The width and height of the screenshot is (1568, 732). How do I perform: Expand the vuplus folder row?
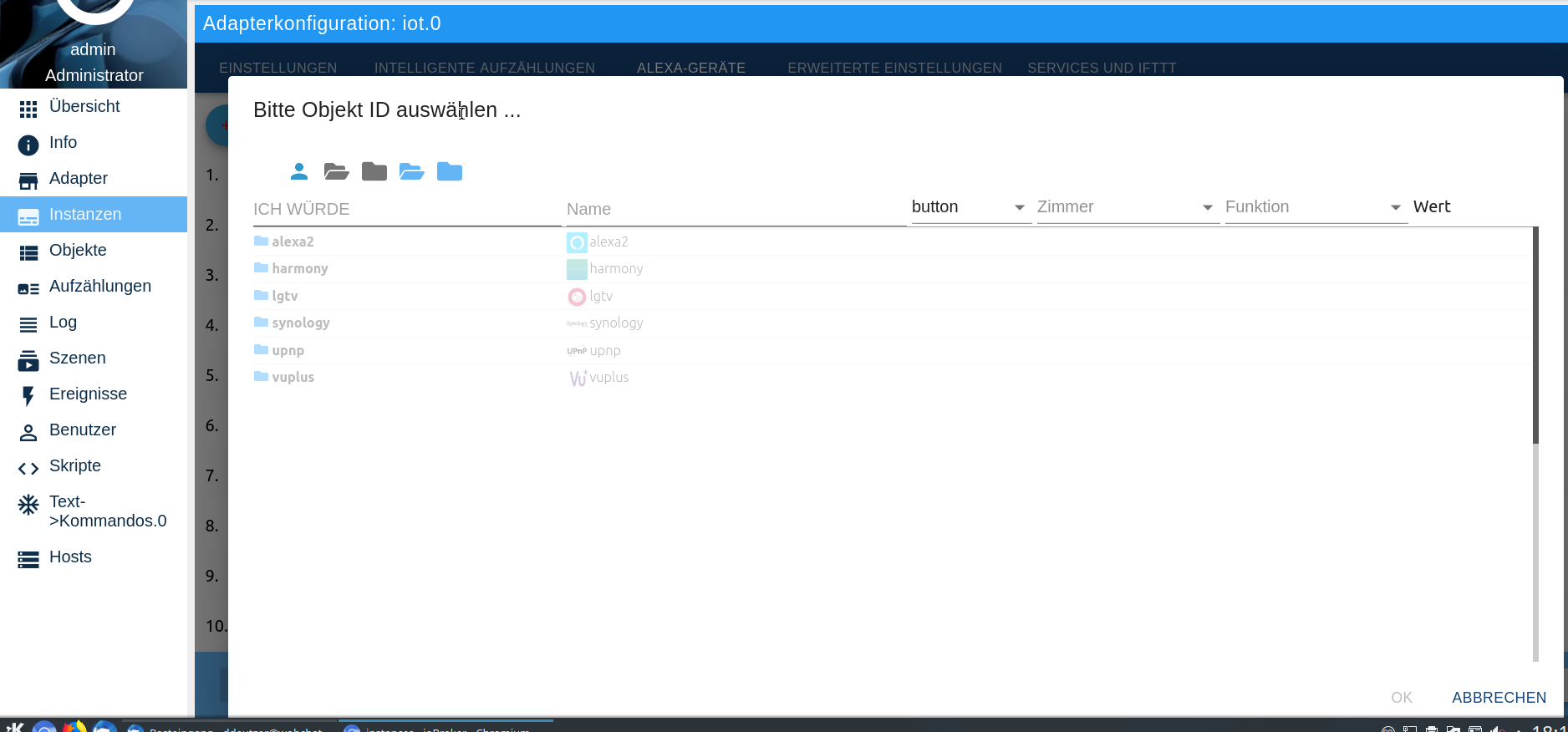click(x=261, y=377)
